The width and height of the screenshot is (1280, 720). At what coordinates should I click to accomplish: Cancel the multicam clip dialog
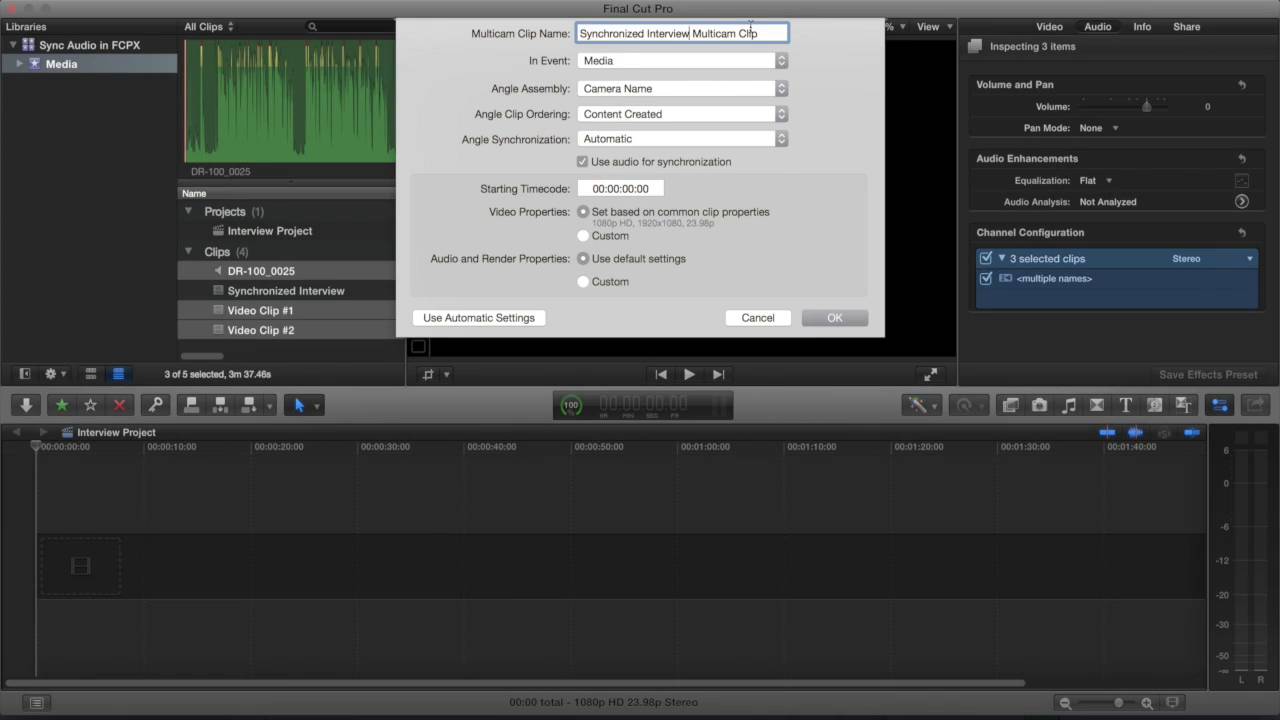tap(758, 318)
